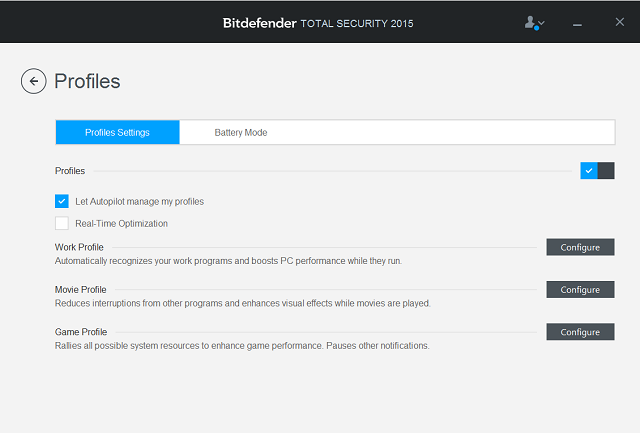The image size is (640, 433).
Task: Switch to the Profiles Settings tab
Action: point(118,132)
